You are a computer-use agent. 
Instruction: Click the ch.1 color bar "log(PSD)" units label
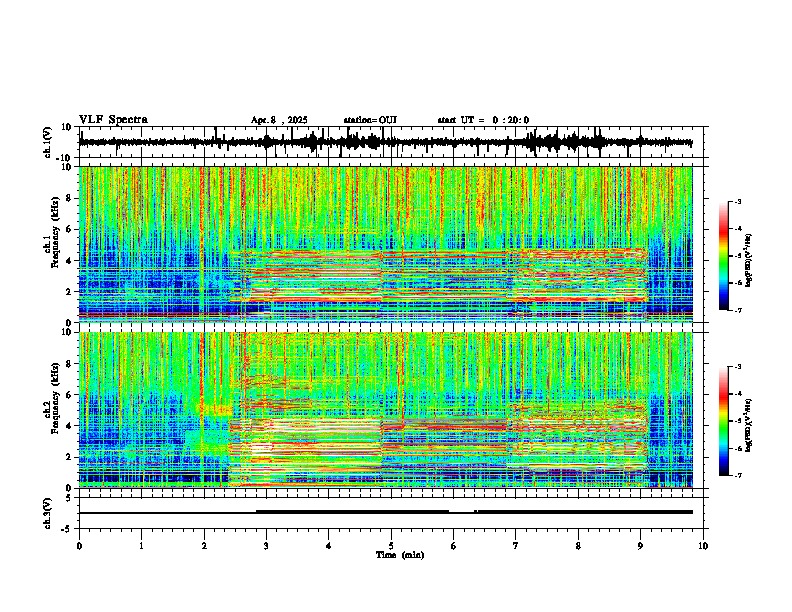748,260
